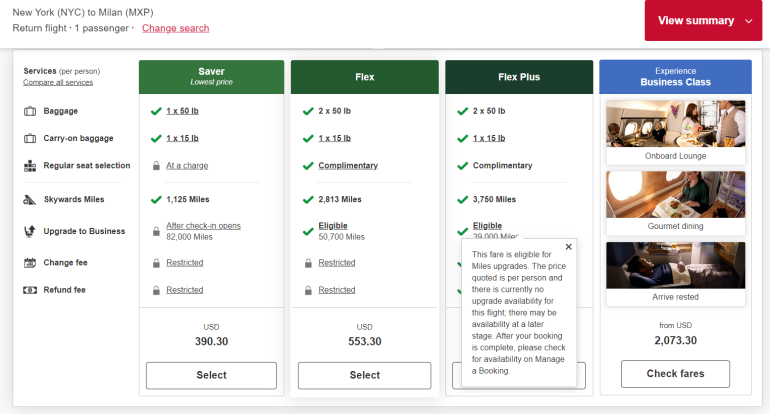Click the Change fee calendar icon
The height and width of the screenshot is (414, 770).
(x=30, y=263)
